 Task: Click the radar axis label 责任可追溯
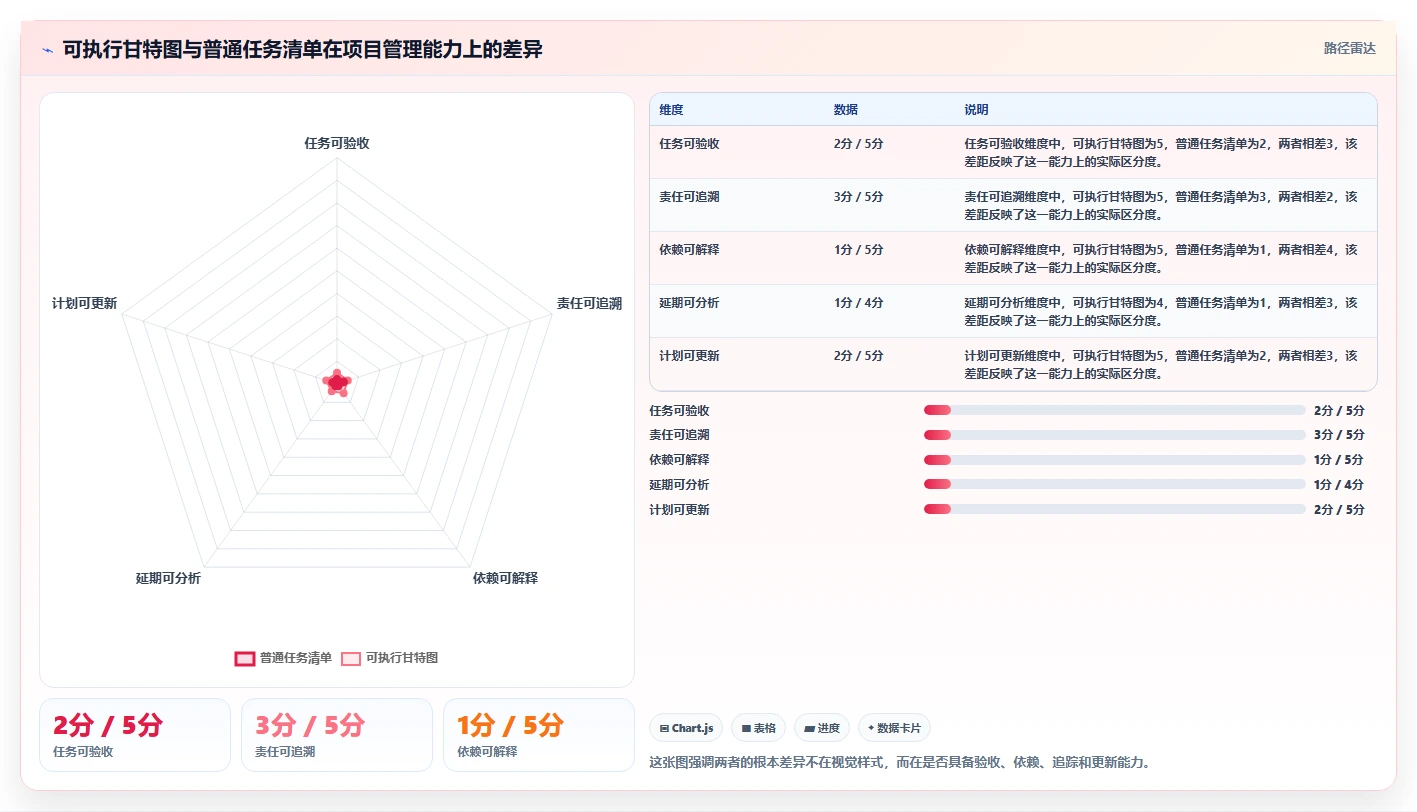589,303
